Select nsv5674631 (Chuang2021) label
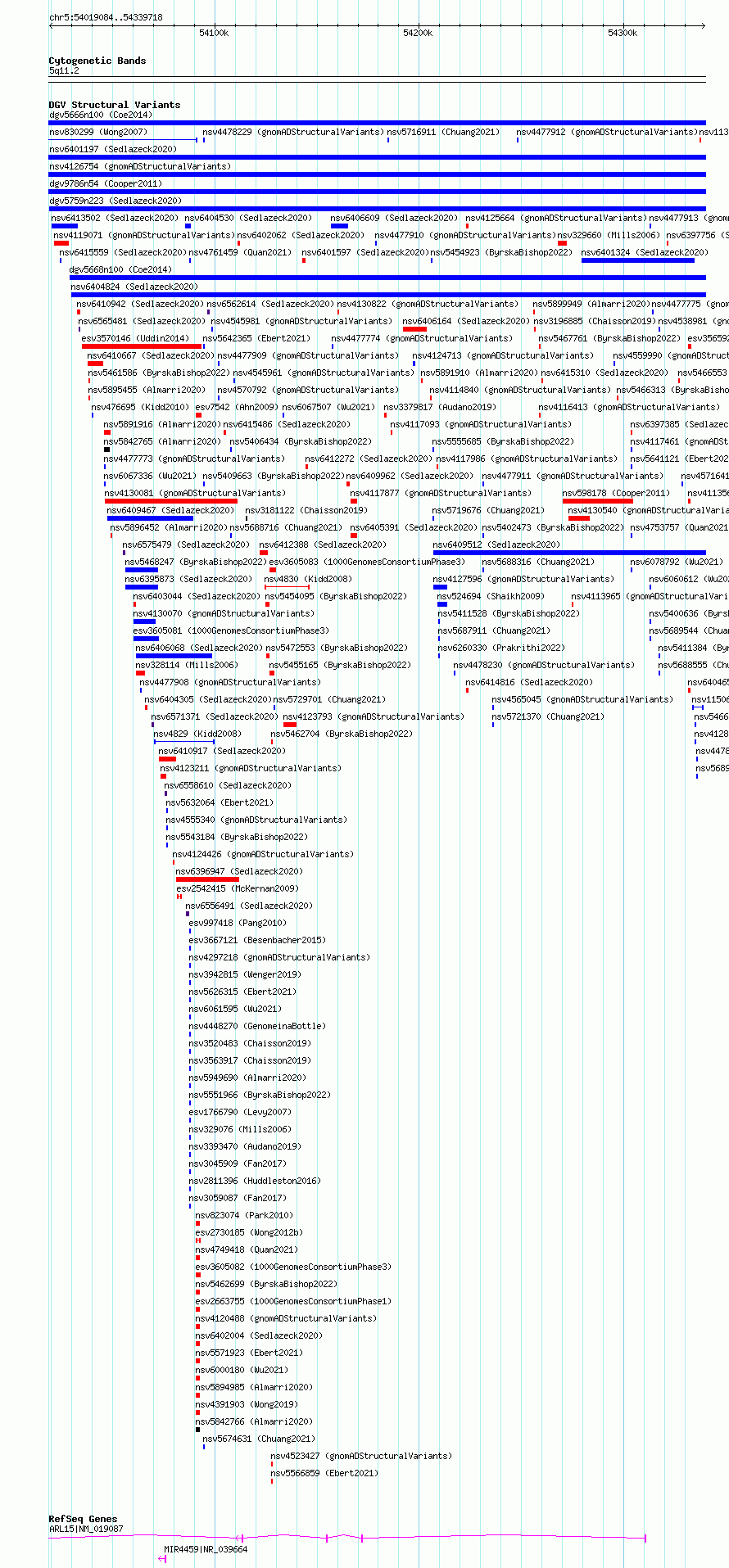The height and width of the screenshot is (1568, 729). coord(259,1439)
